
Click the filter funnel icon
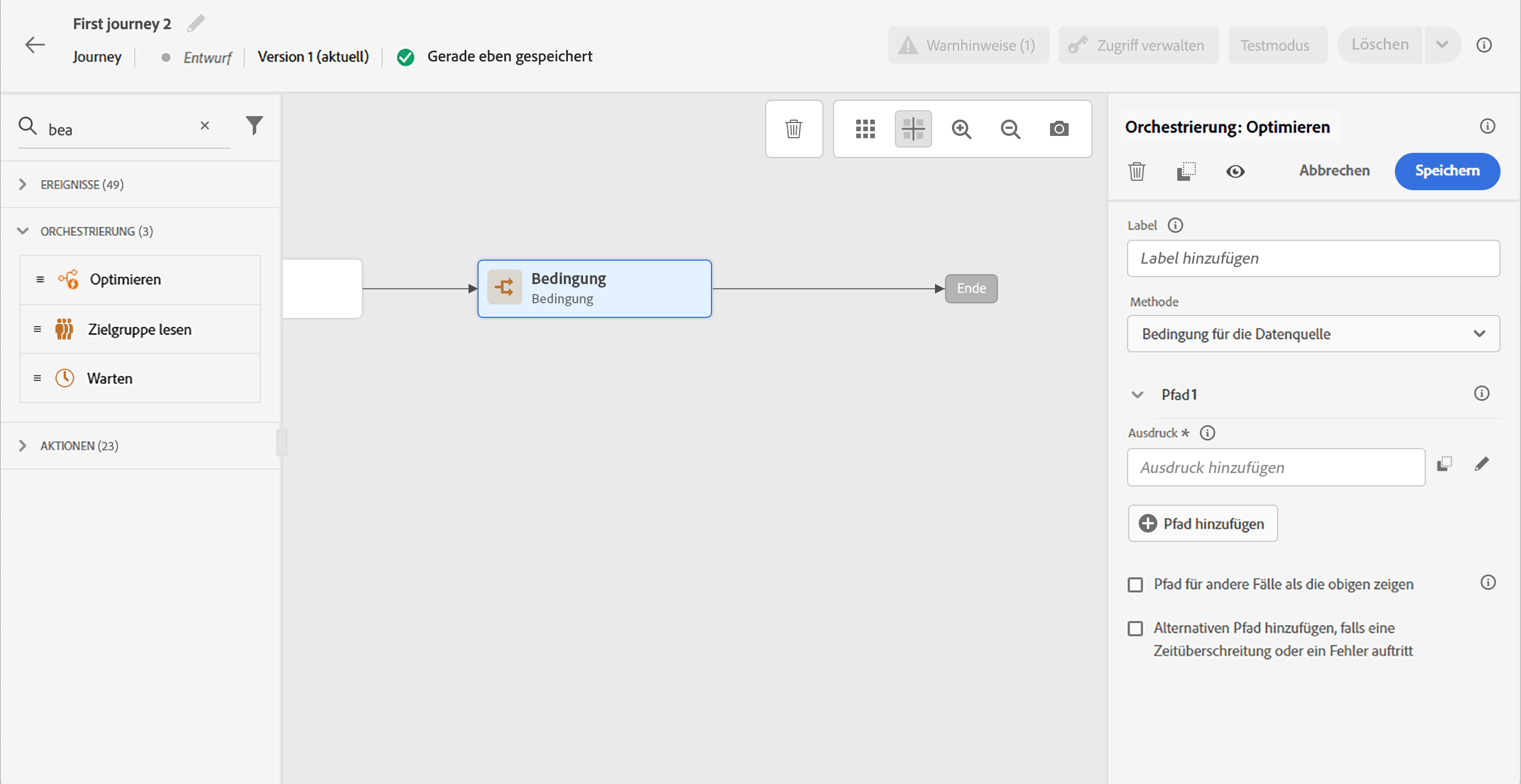point(254,125)
